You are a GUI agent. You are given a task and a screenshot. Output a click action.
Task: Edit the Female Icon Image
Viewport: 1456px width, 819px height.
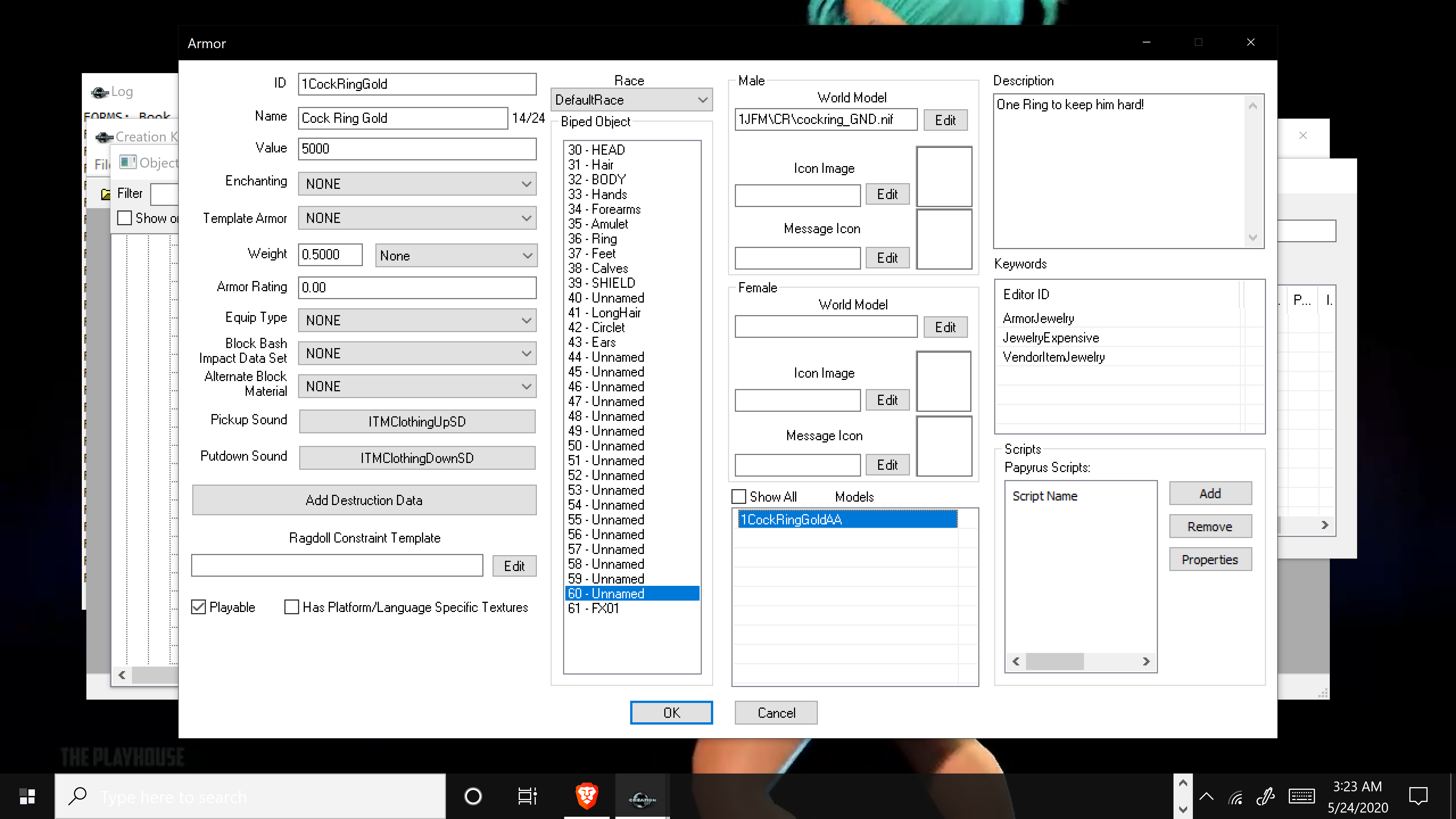click(x=887, y=400)
